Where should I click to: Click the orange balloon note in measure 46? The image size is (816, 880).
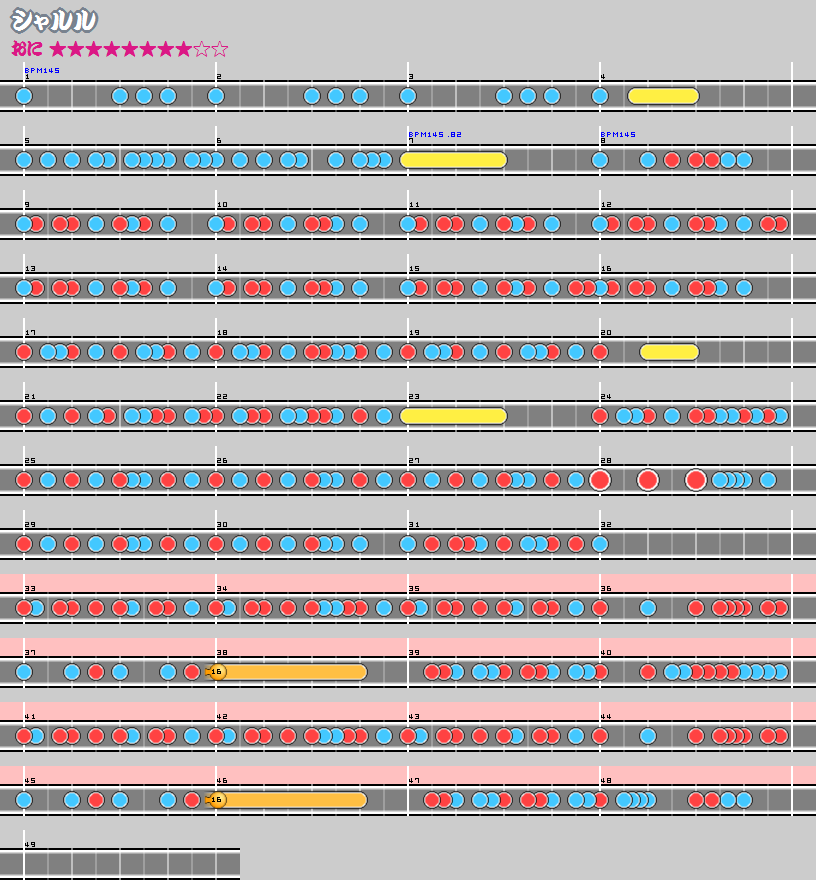click(x=288, y=800)
